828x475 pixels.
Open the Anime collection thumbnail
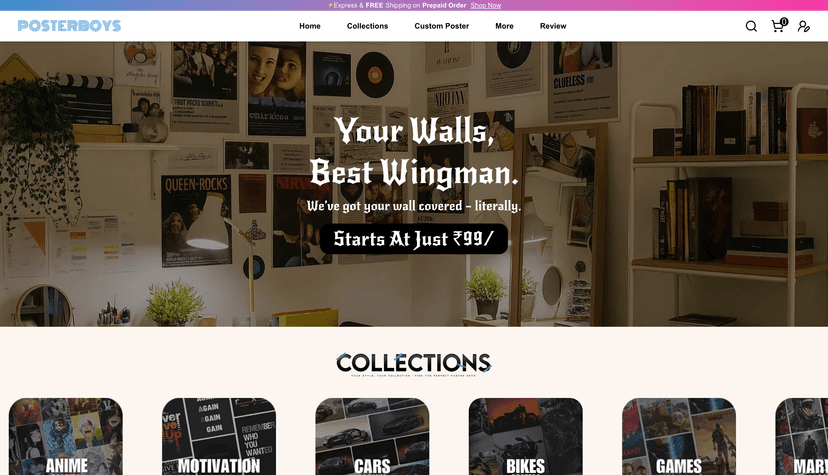pos(66,436)
